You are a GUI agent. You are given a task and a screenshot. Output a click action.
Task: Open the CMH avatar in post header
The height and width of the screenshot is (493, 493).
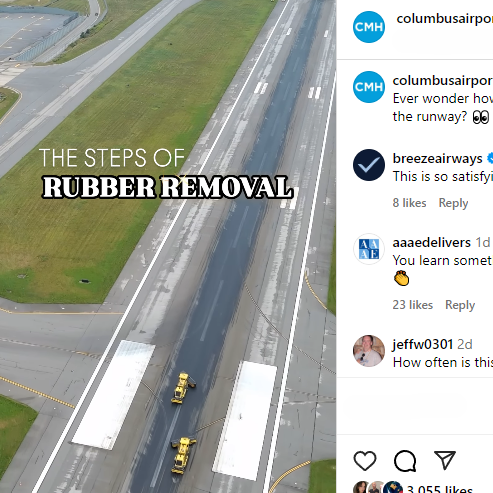[x=369, y=27]
